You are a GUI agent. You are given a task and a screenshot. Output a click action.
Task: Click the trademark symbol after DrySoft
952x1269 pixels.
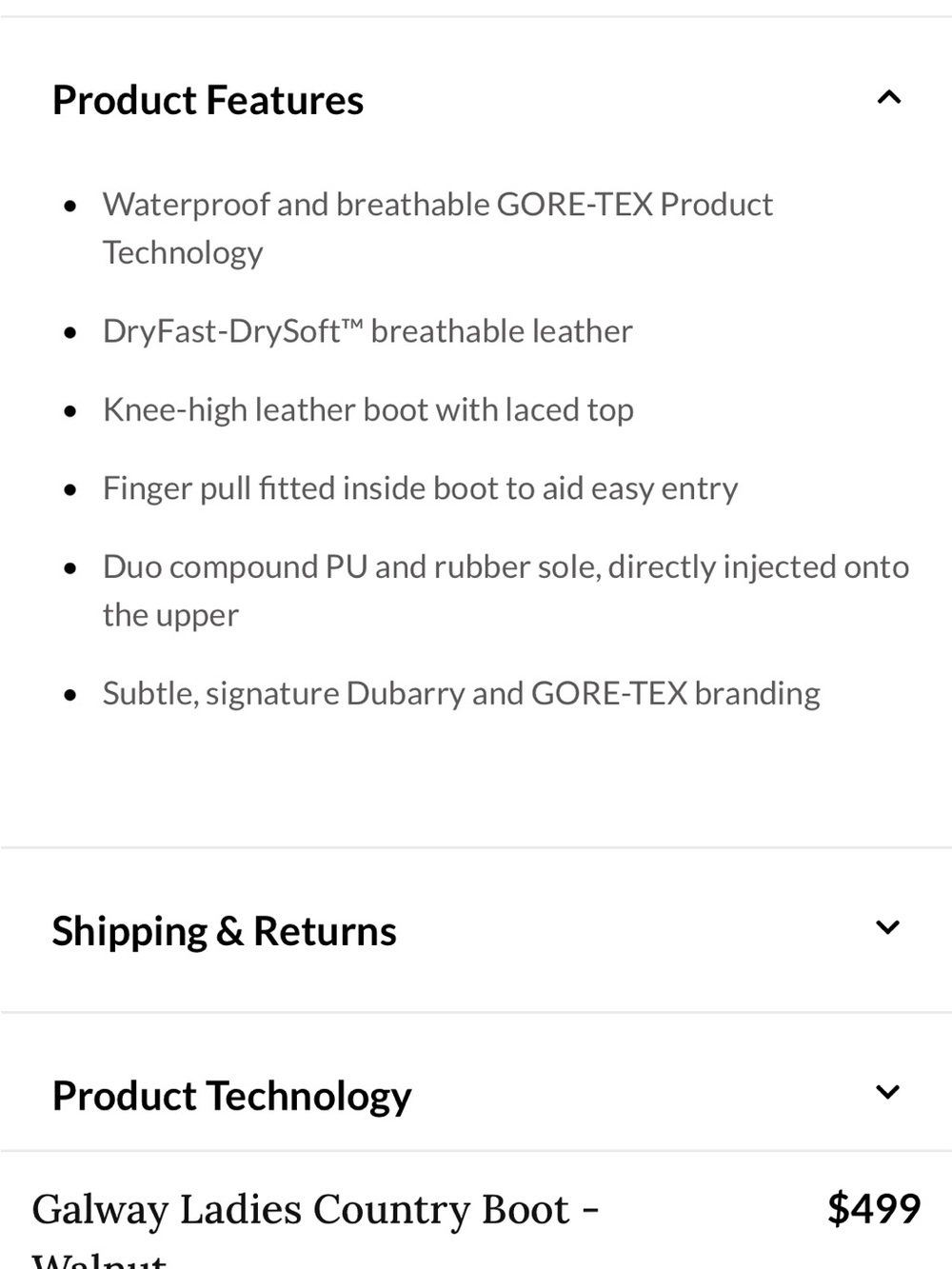(351, 327)
